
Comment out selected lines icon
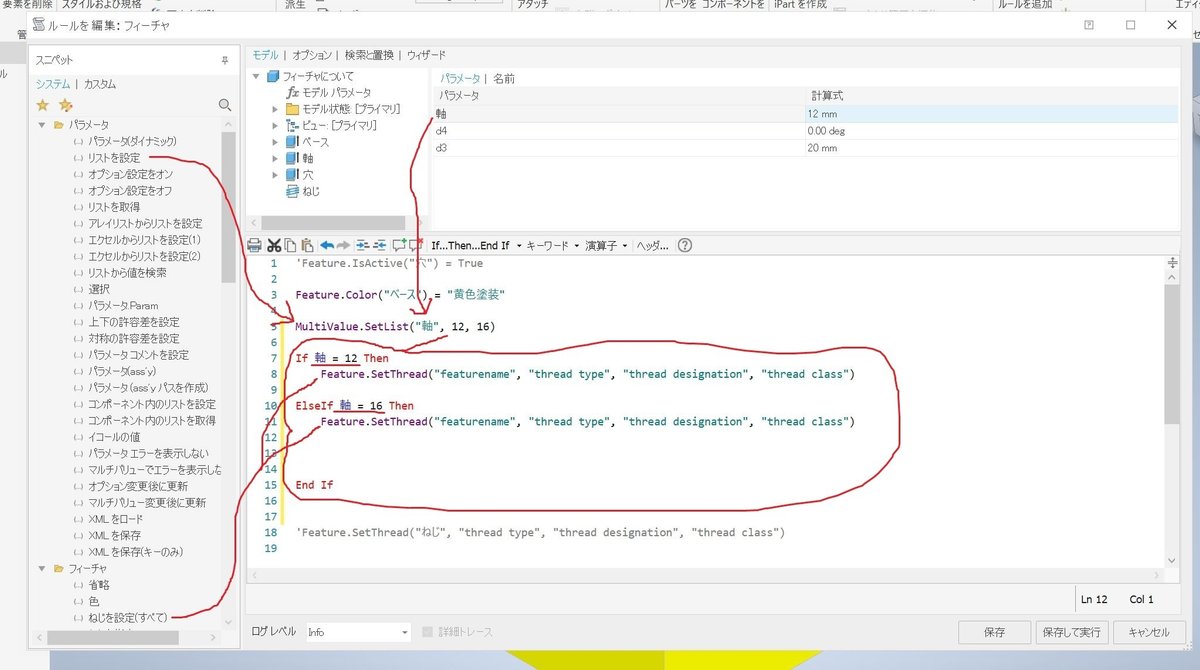pyautogui.click(x=399, y=245)
